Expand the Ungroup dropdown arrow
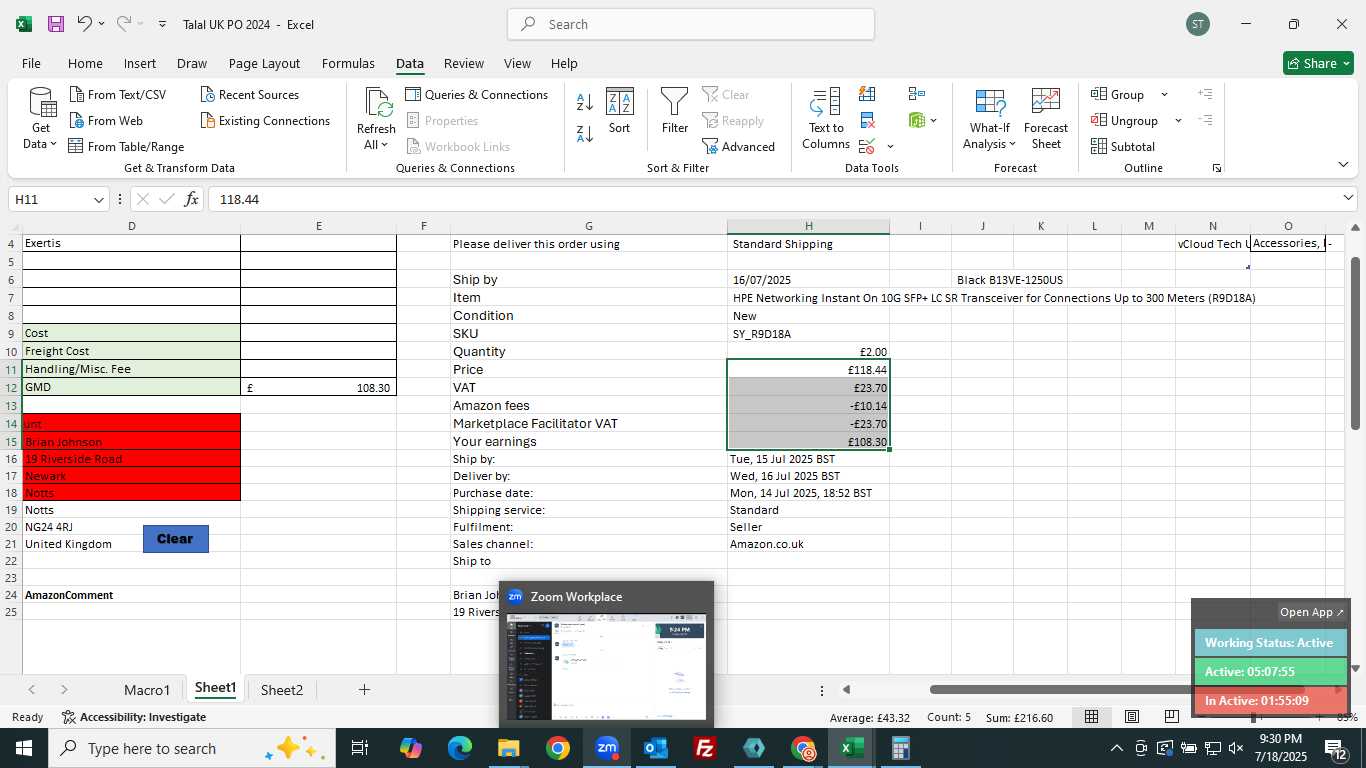This screenshot has height=768, width=1366. coord(1178,120)
